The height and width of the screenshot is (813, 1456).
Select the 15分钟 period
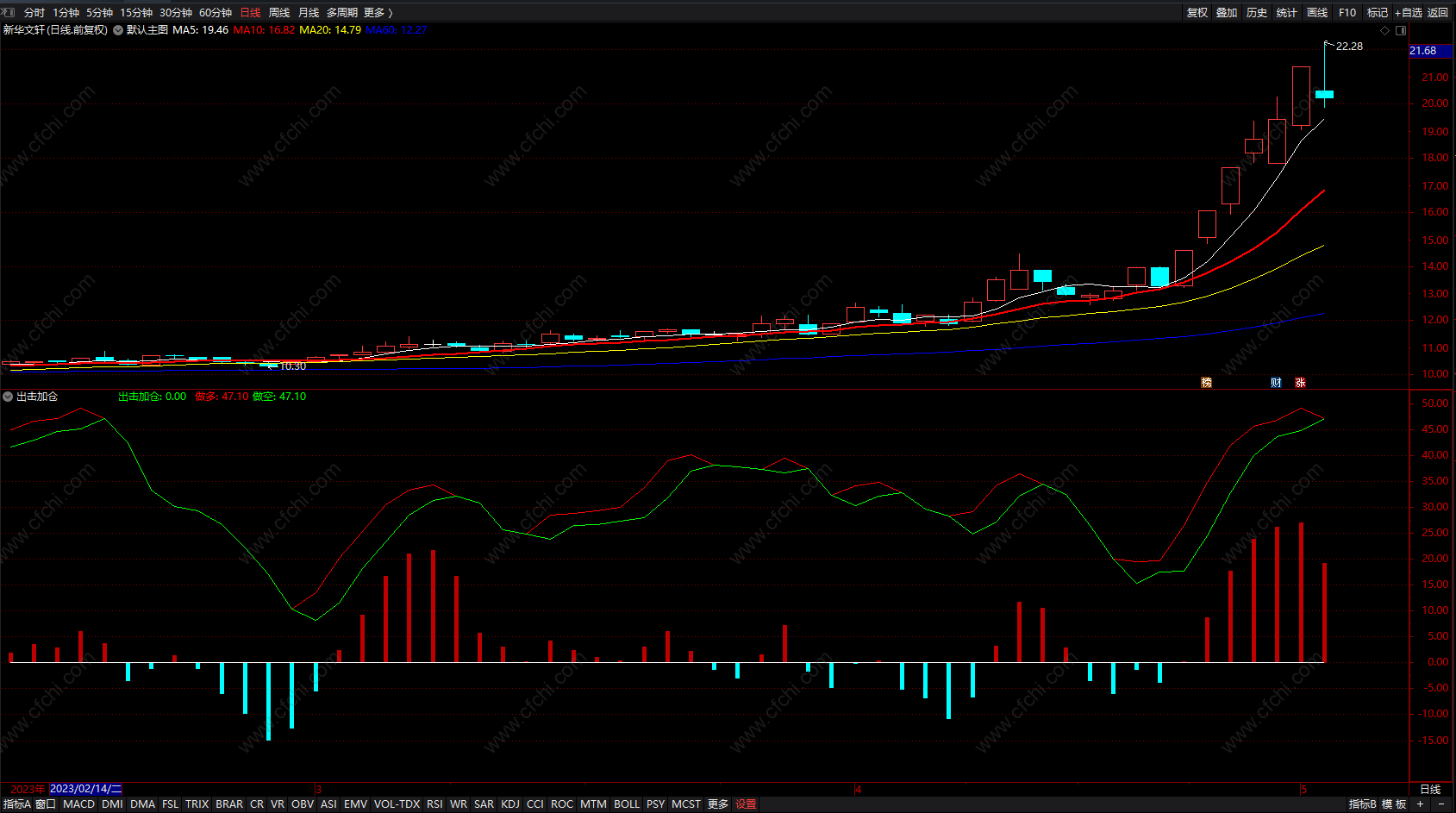[x=136, y=13]
